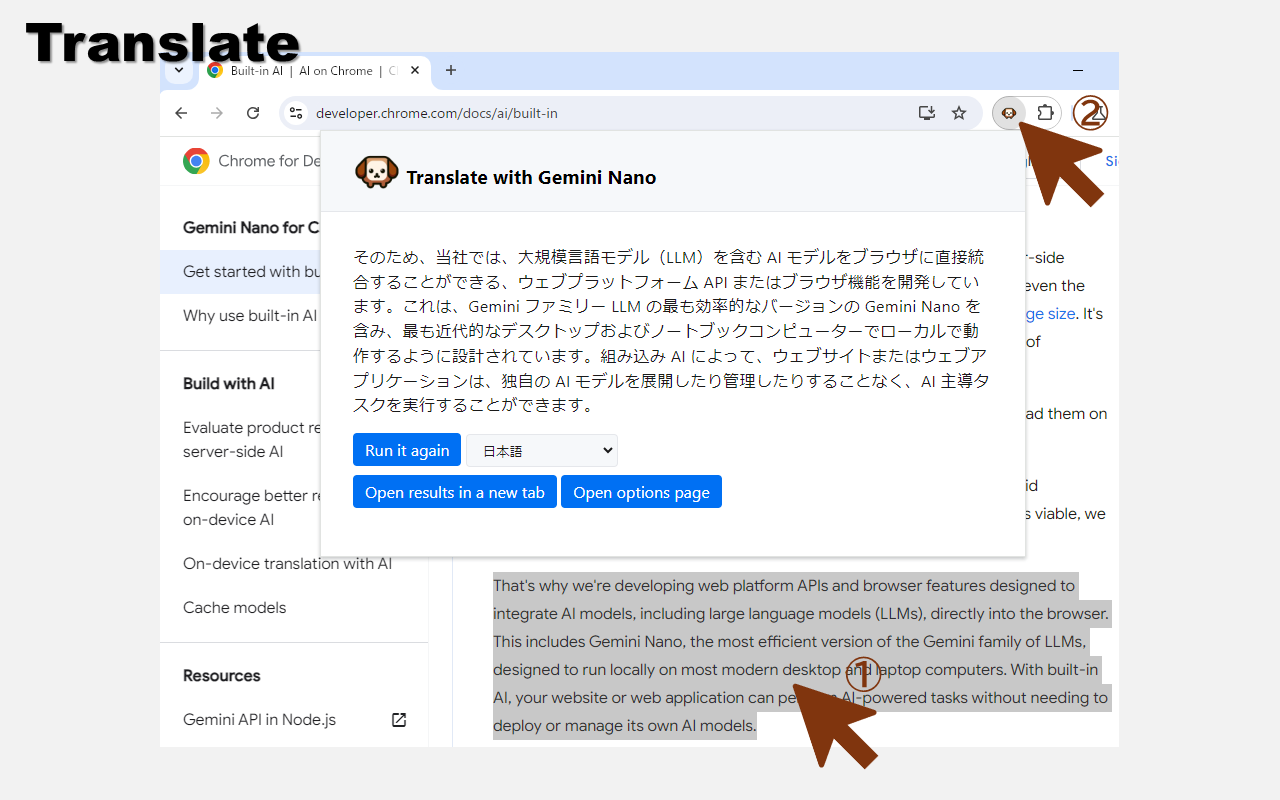Viewport: 1280px width, 800px height.
Task: Click the dog translate extension icon
Action: point(1009,113)
